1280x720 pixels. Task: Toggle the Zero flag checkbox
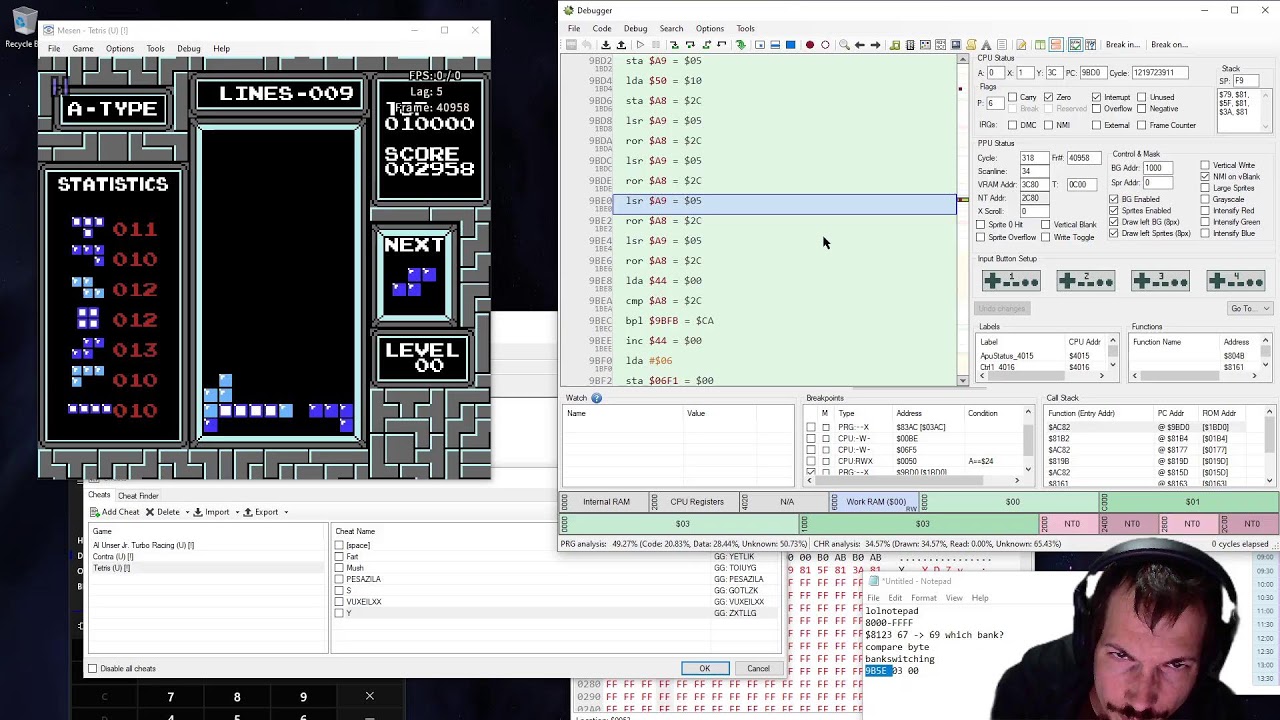1048,97
